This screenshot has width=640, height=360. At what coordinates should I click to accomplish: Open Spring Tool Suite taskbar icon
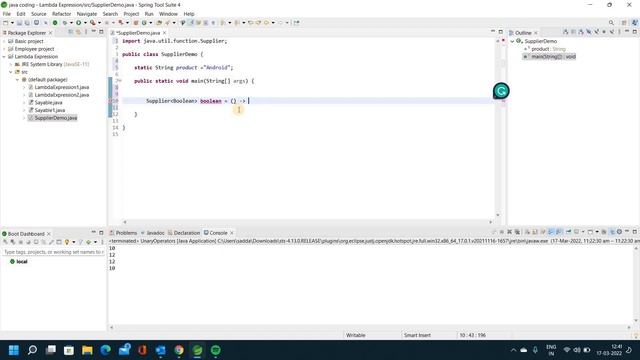pos(197,350)
